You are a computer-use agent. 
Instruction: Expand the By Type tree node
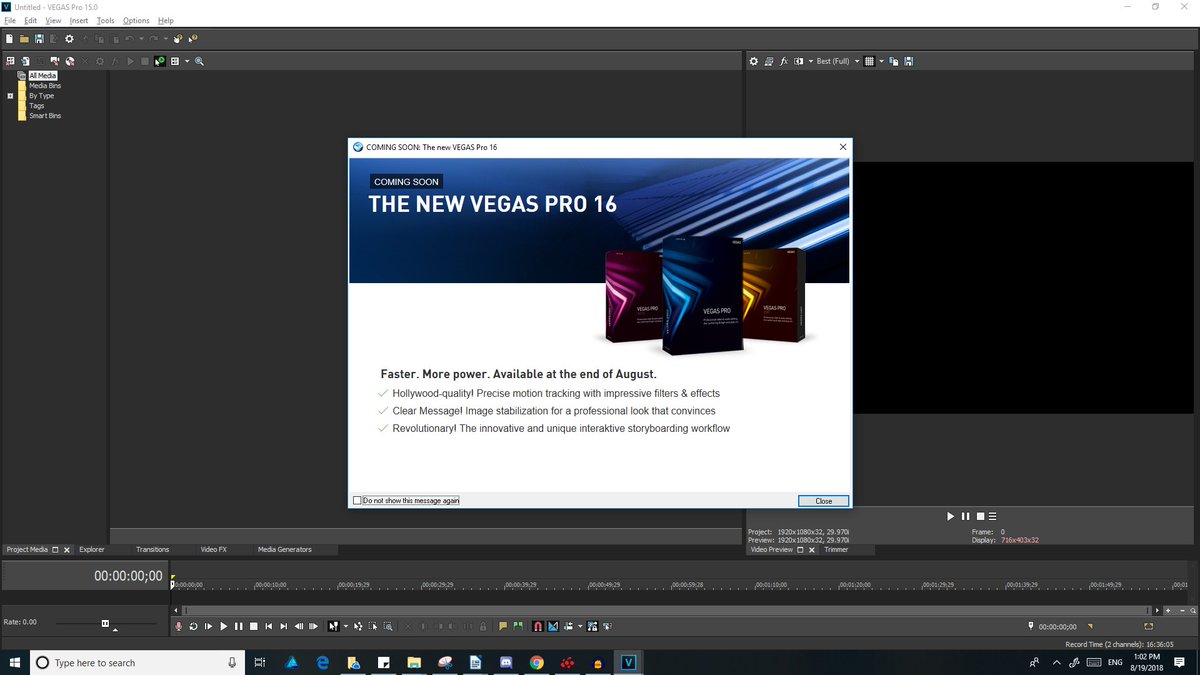tap(10, 96)
